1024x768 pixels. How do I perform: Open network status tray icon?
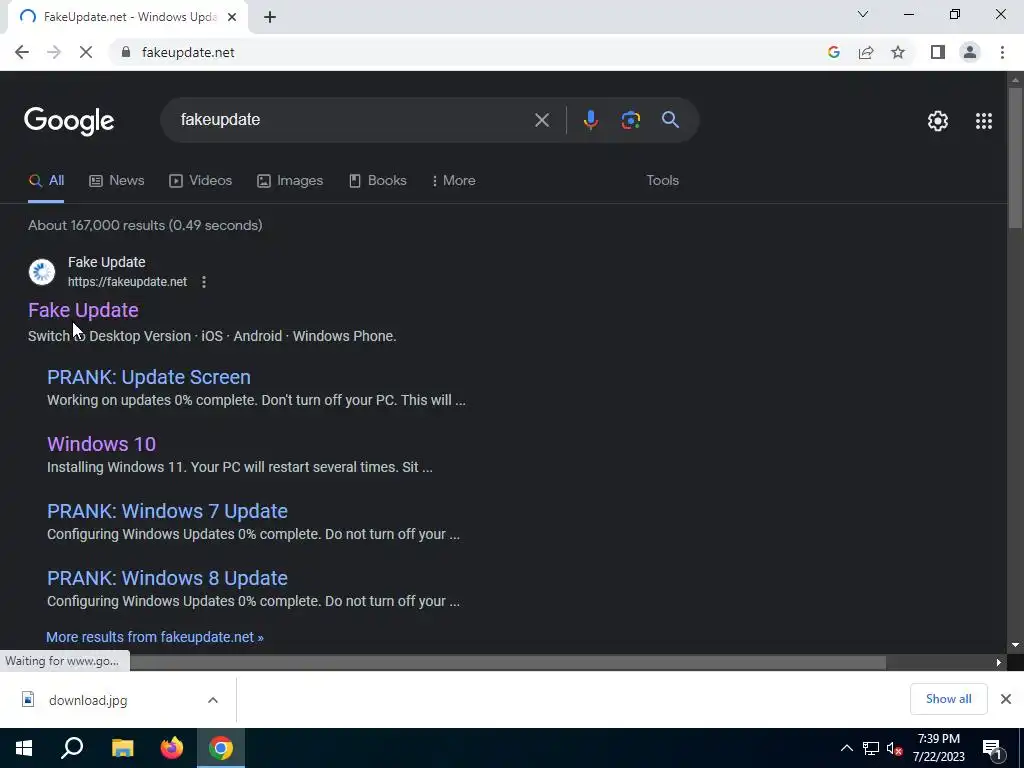tap(871, 748)
